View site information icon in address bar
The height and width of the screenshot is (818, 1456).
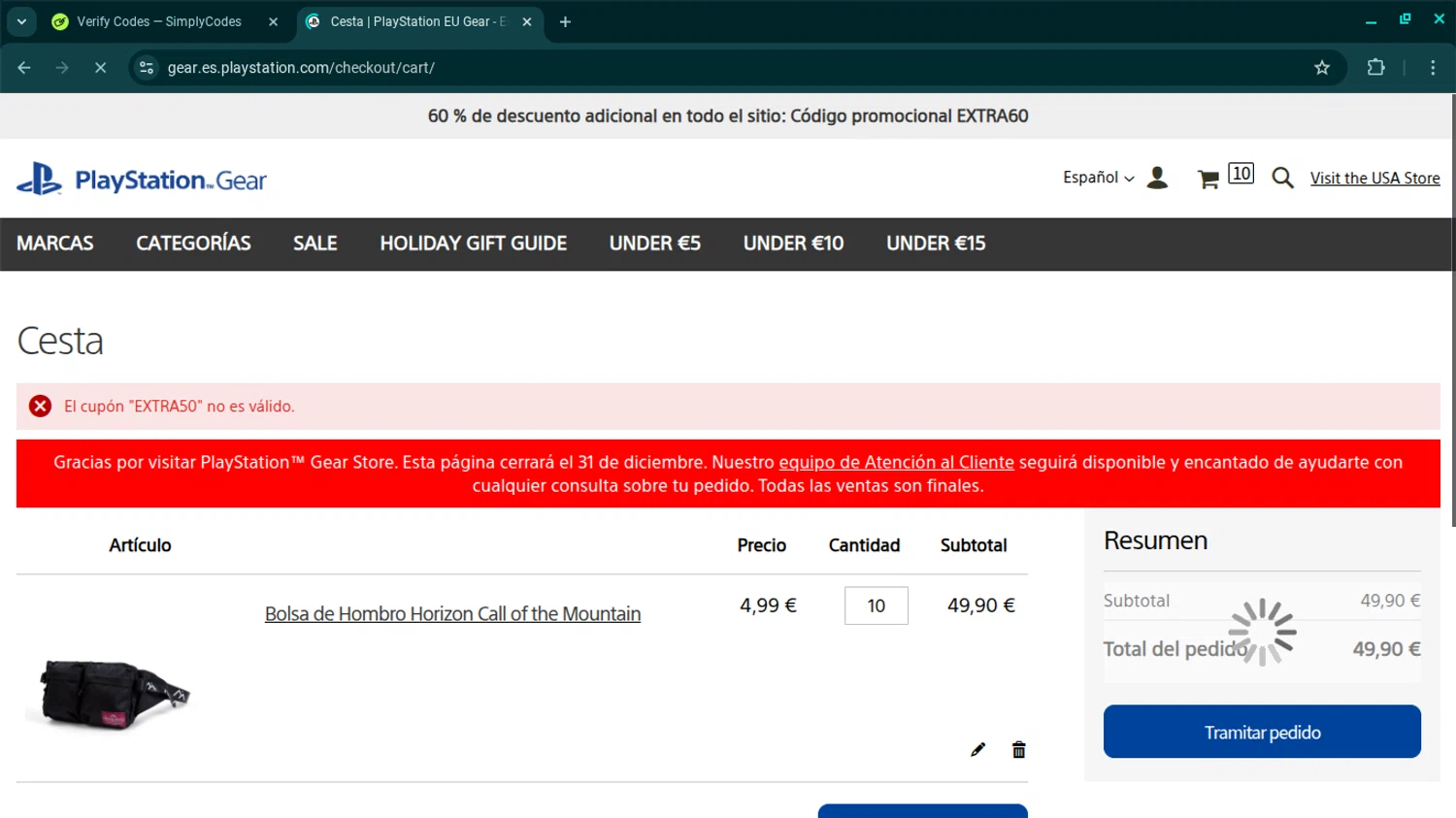coord(147,67)
